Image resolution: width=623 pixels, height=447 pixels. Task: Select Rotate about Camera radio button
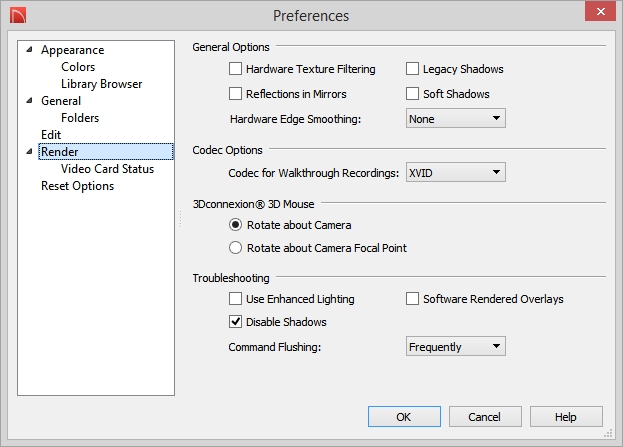[x=235, y=225]
